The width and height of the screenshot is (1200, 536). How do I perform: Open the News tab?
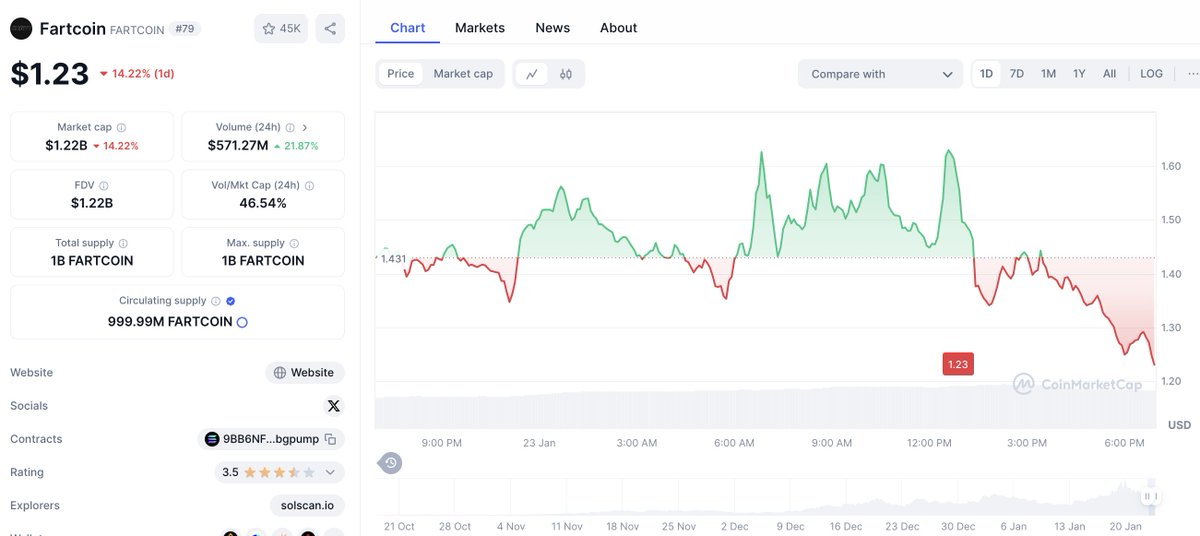pos(553,28)
